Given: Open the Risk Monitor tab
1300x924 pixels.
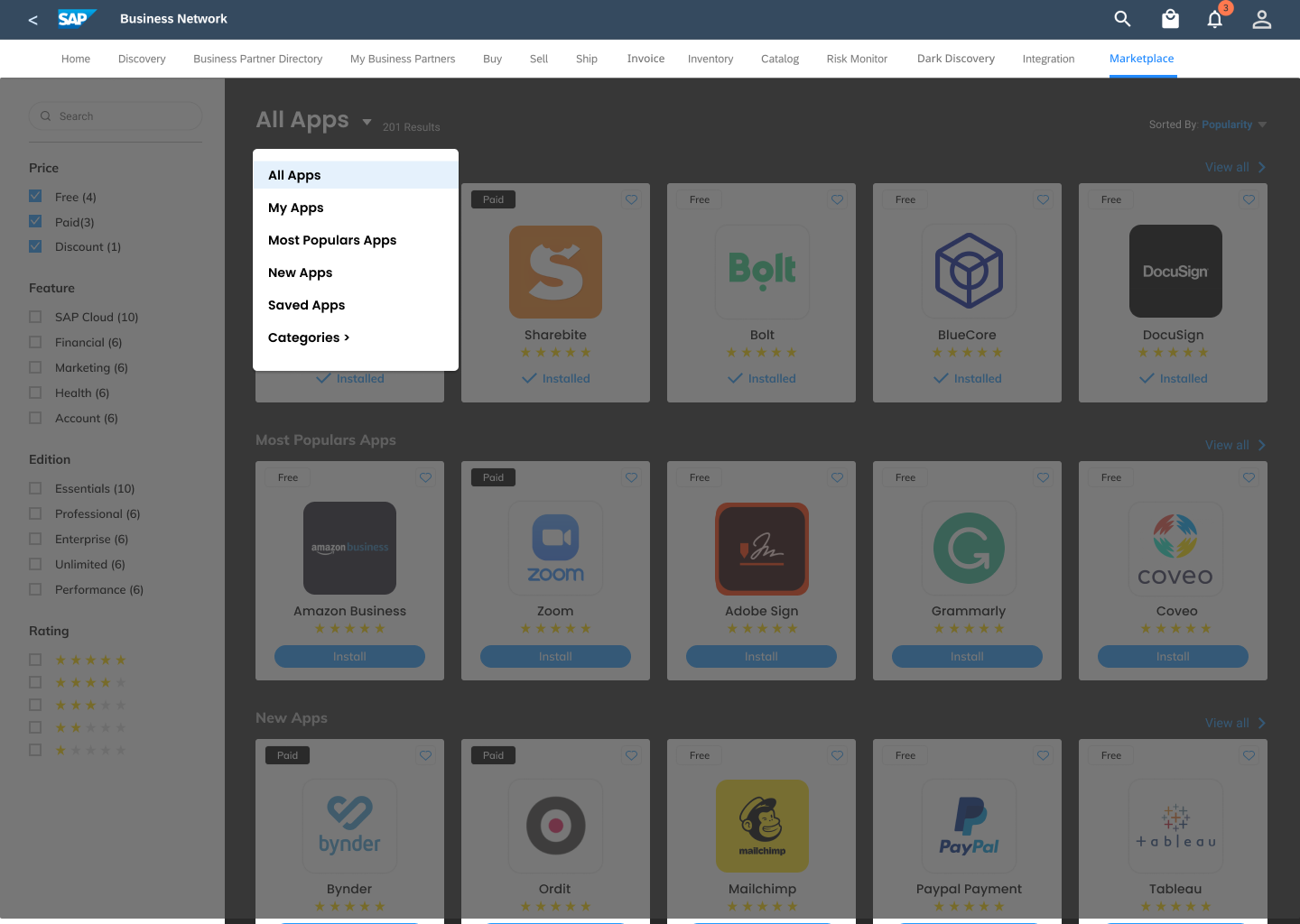Looking at the screenshot, I should point(857,59).
